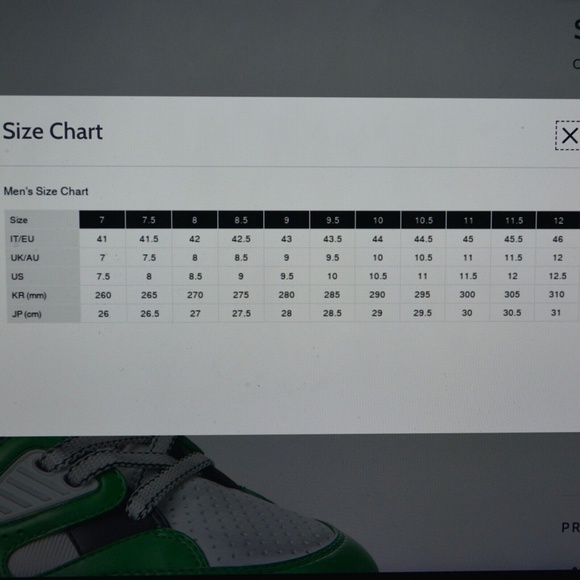Click IT/EU value 41.5
580x580 pixels.
[149, 239]
